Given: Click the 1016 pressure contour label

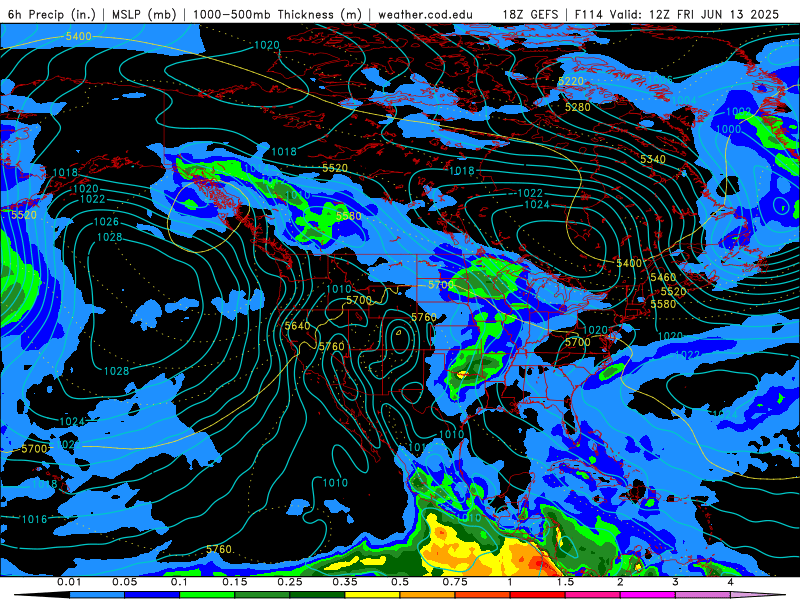Looking at the screenshot, I should pos(35,519).
